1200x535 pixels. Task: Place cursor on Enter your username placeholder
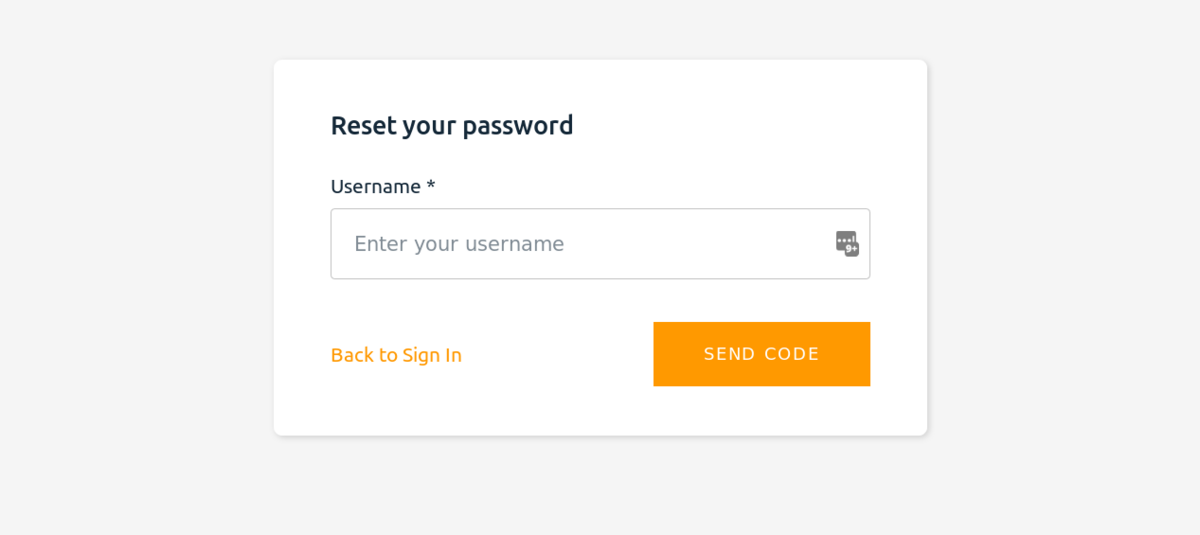(x=459, y=244)
